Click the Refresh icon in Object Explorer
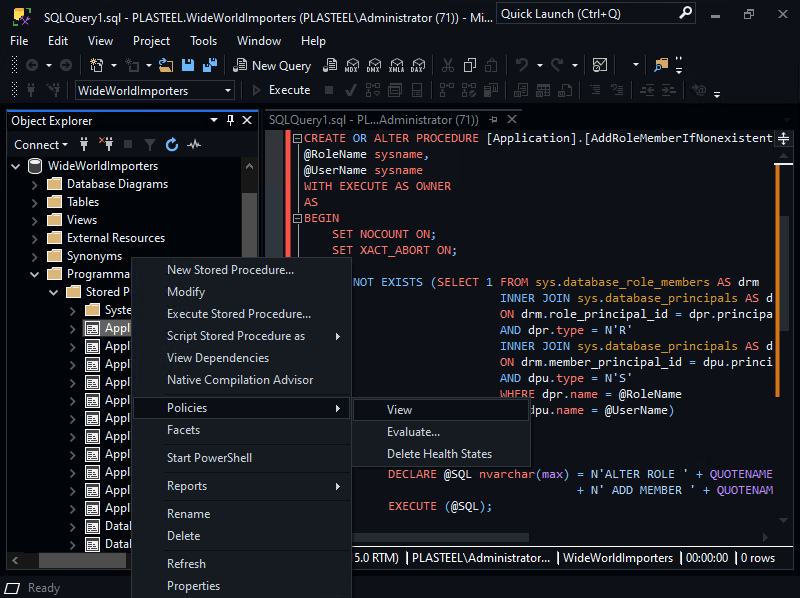Image resolution: width=800 pixels, height=598 pixels. [x=172, y=145]
